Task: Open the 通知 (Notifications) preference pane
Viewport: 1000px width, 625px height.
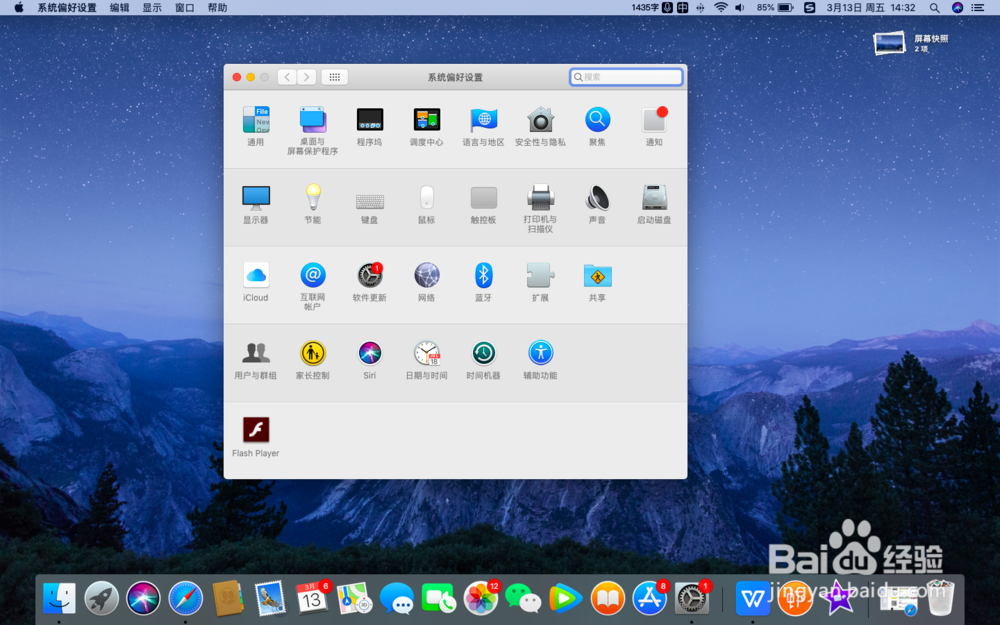Action: (654, 126)
